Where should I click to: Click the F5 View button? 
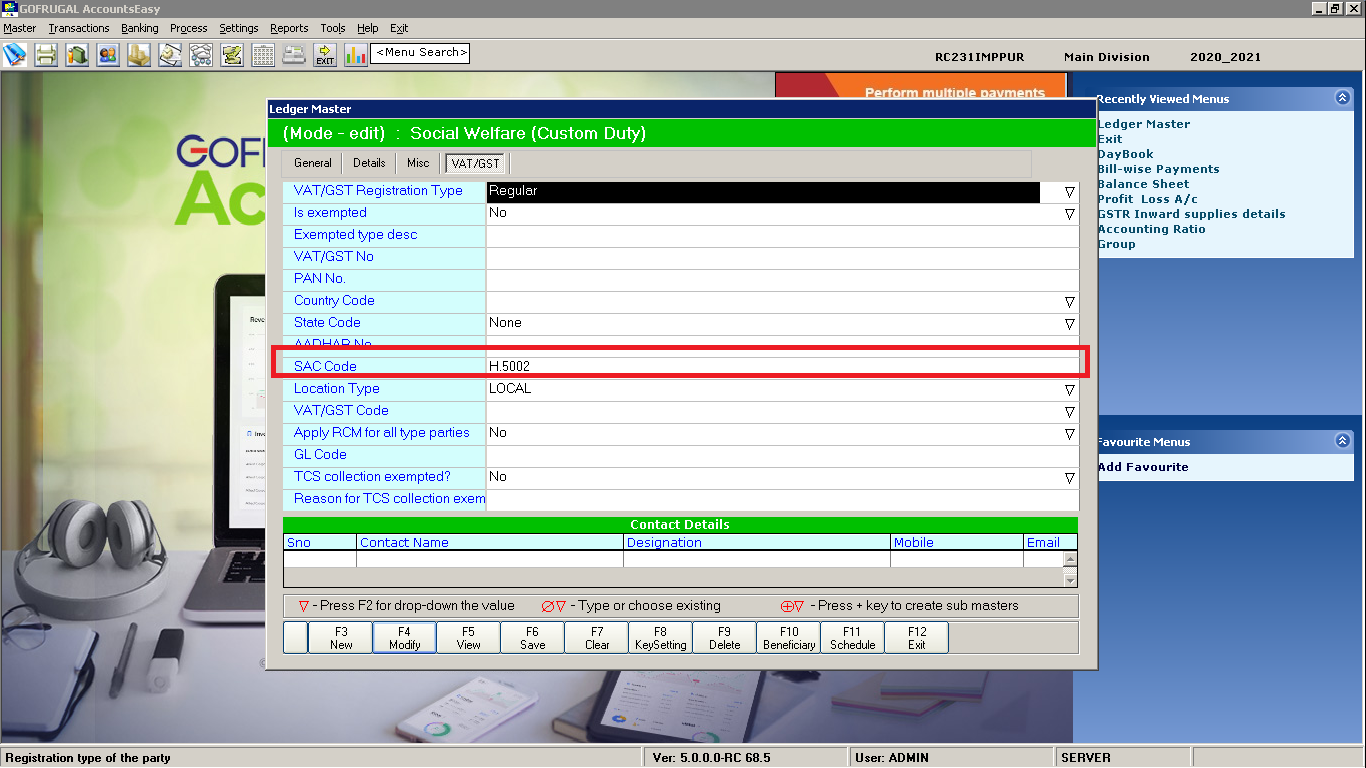(468, 638)
